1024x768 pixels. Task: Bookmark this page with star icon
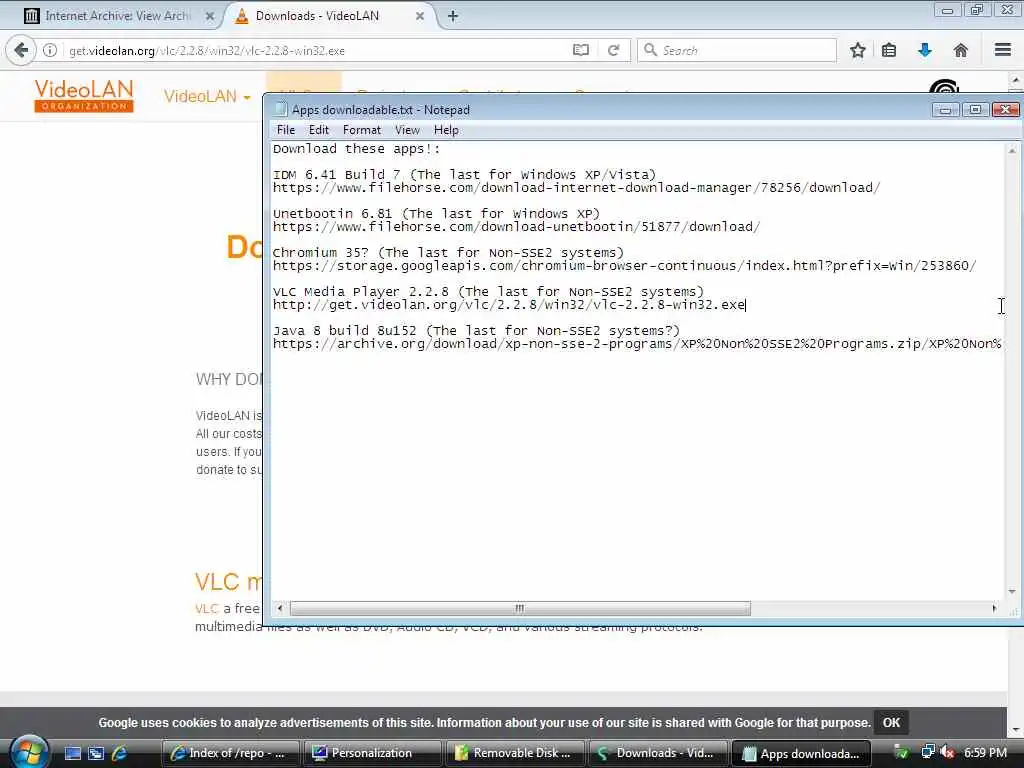tap(857, 50)
